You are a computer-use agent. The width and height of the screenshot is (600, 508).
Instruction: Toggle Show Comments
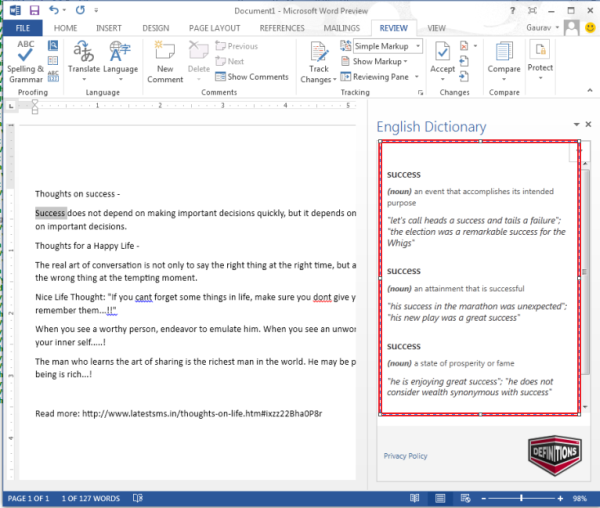(252, 77)
